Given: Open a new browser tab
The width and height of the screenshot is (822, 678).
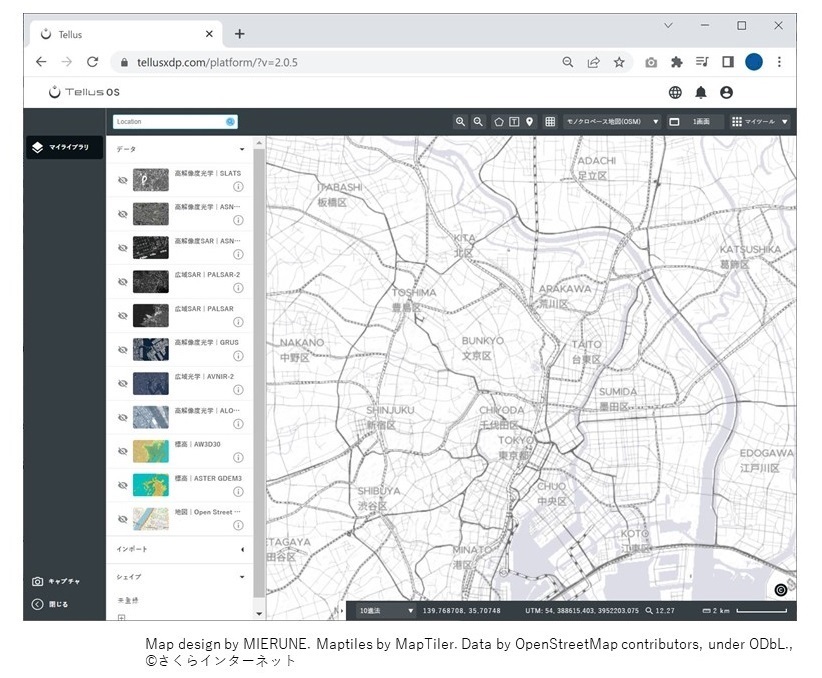Looking at the screenshot, I should point(240,34).
